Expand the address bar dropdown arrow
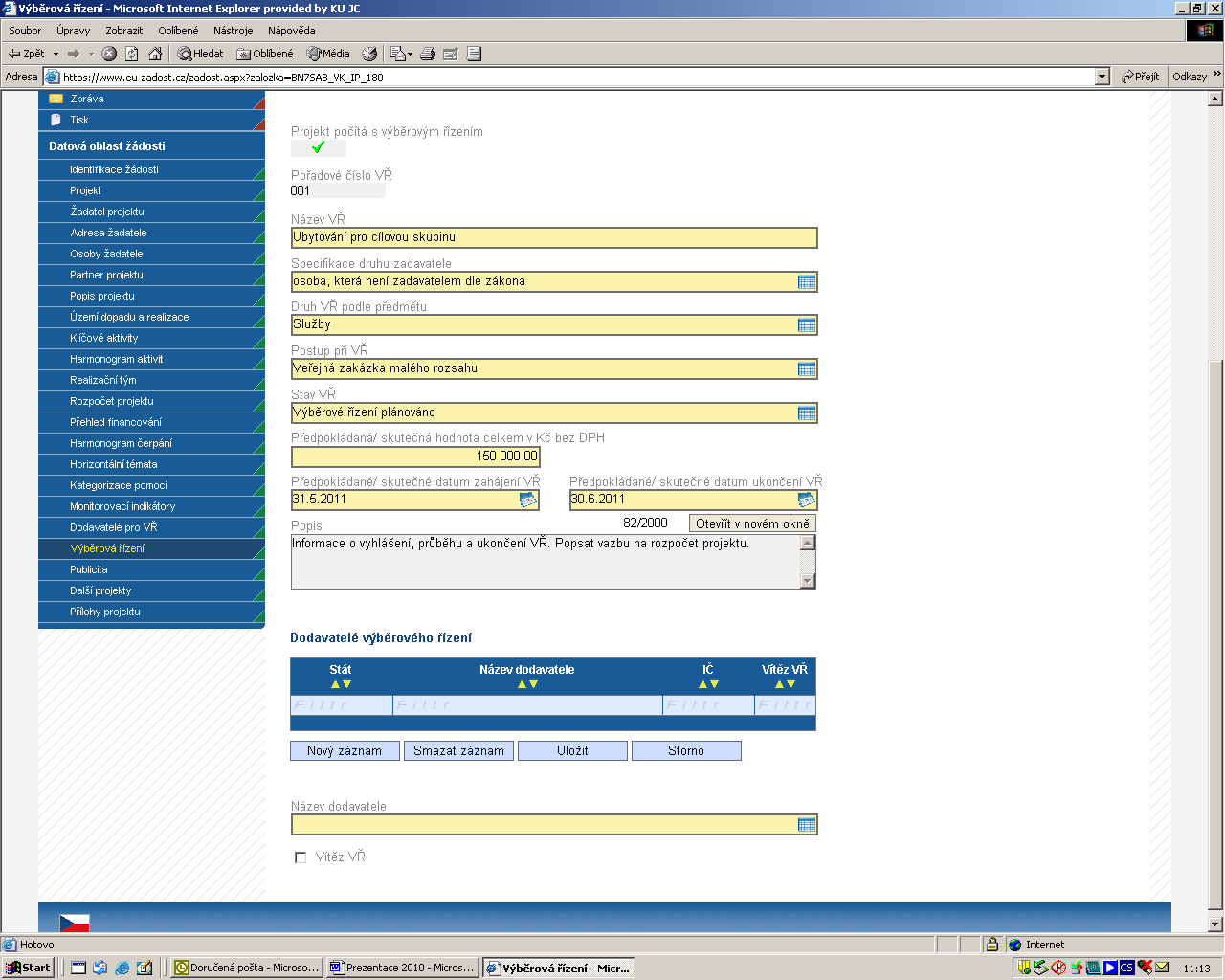Screen dimensions: 1225x980 1102,77
